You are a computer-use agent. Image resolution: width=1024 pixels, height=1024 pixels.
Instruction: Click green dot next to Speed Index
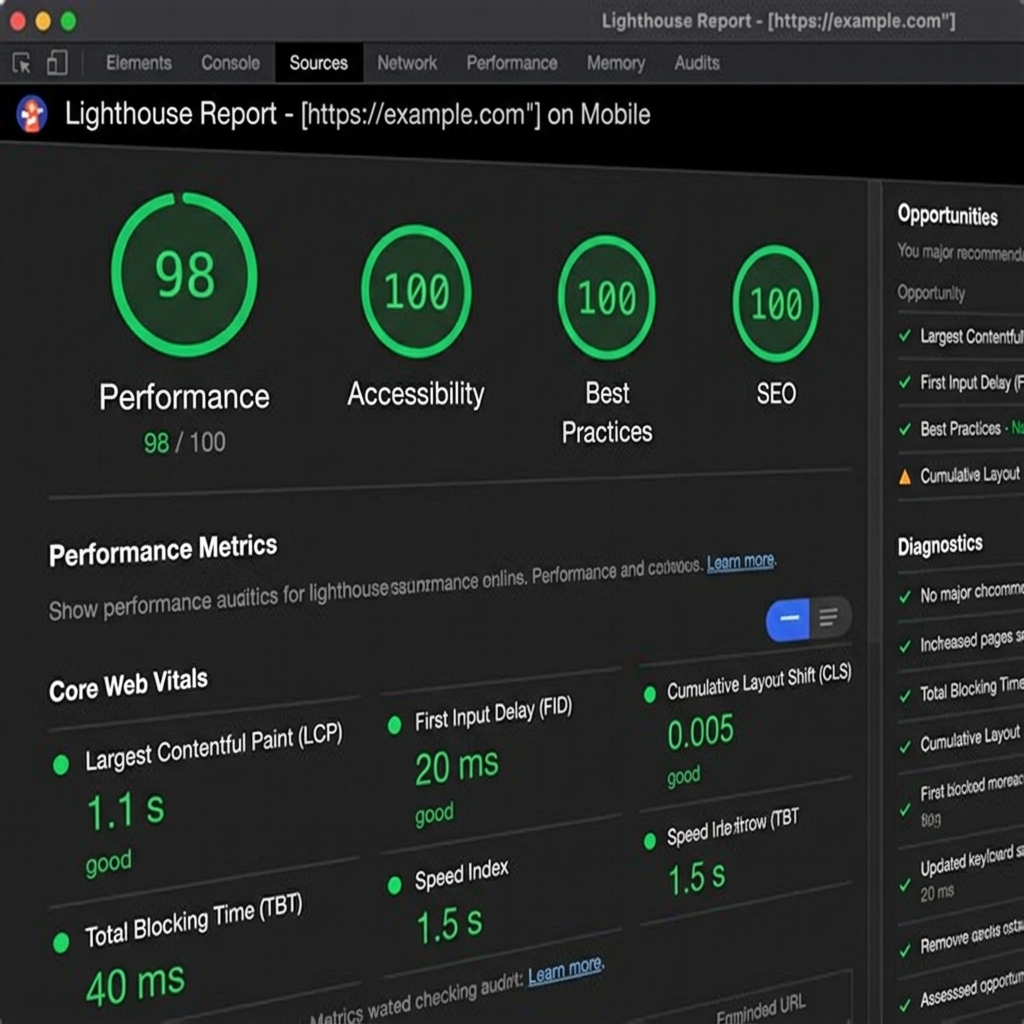pyautogui.click(x=394, y=885)
